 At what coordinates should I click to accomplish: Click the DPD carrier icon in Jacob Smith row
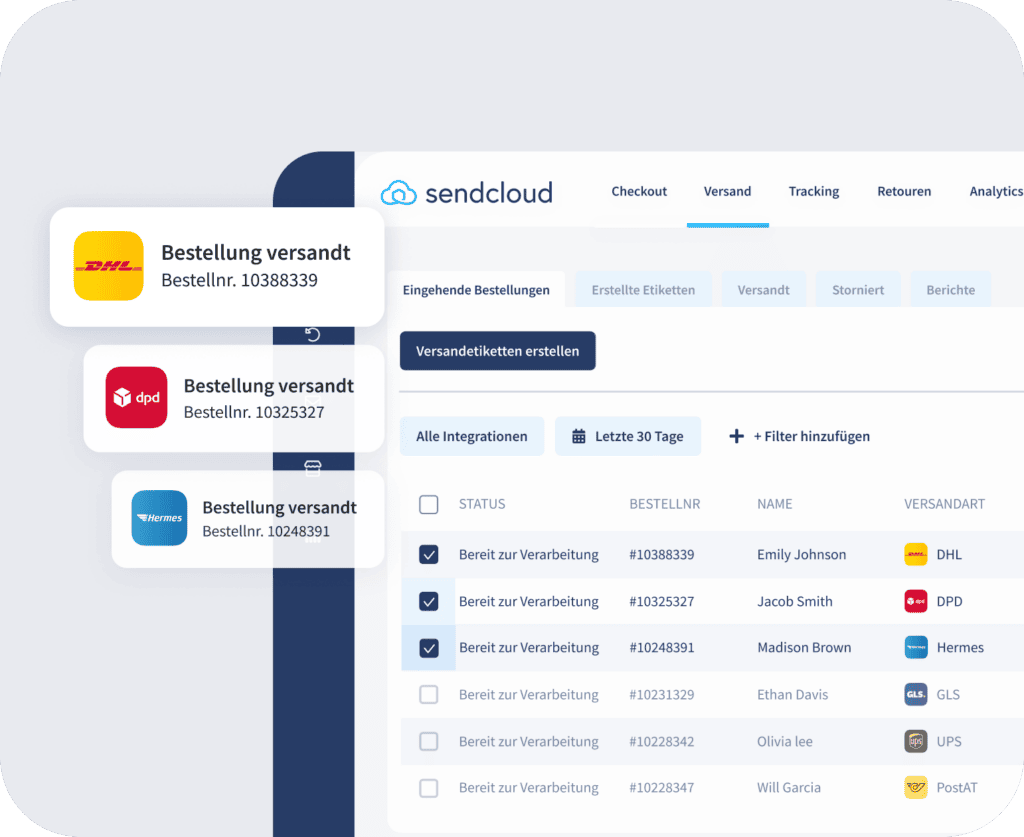915,602
